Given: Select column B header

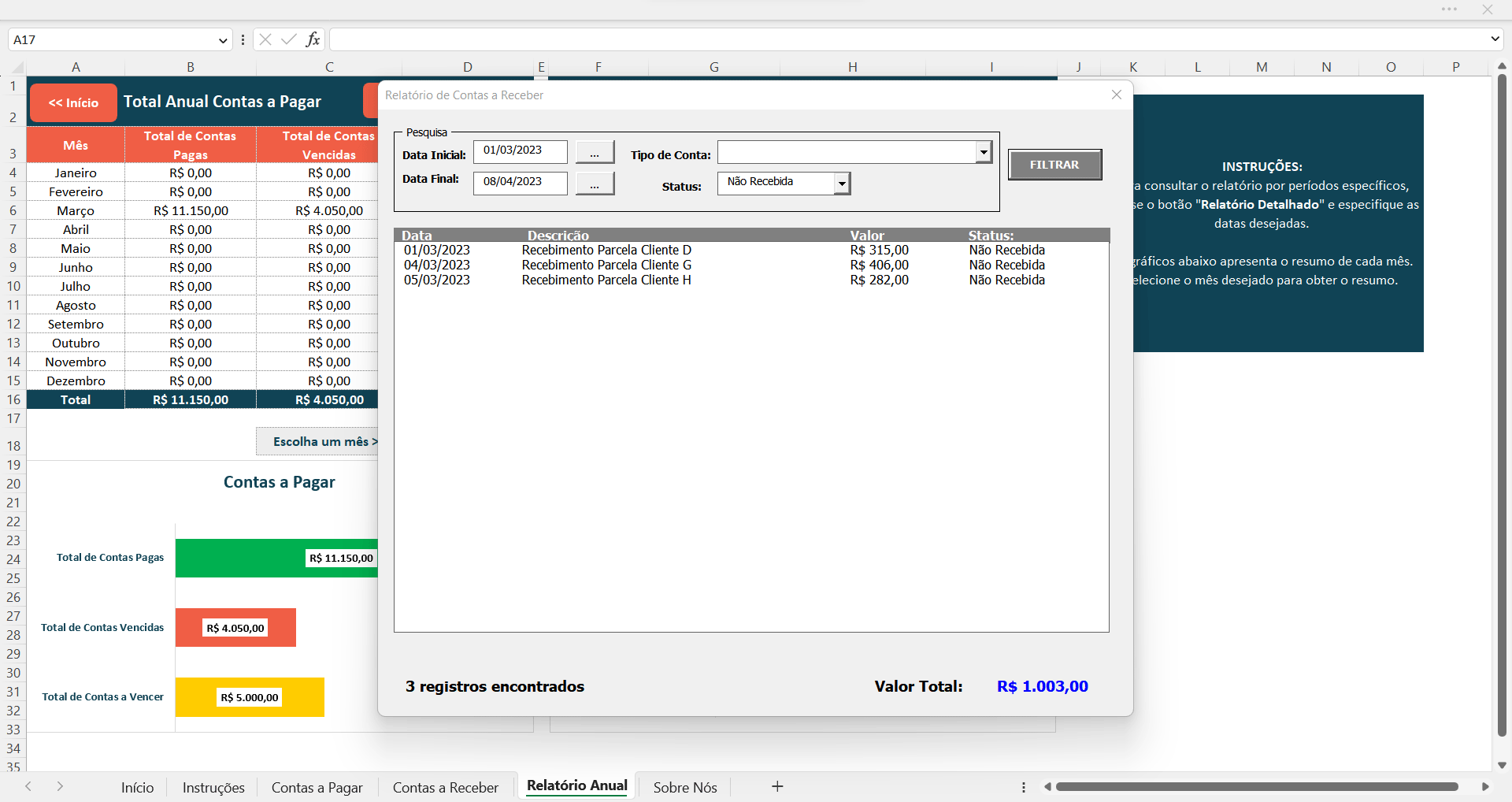Looking at the screenshot, I should click(191, 67).
